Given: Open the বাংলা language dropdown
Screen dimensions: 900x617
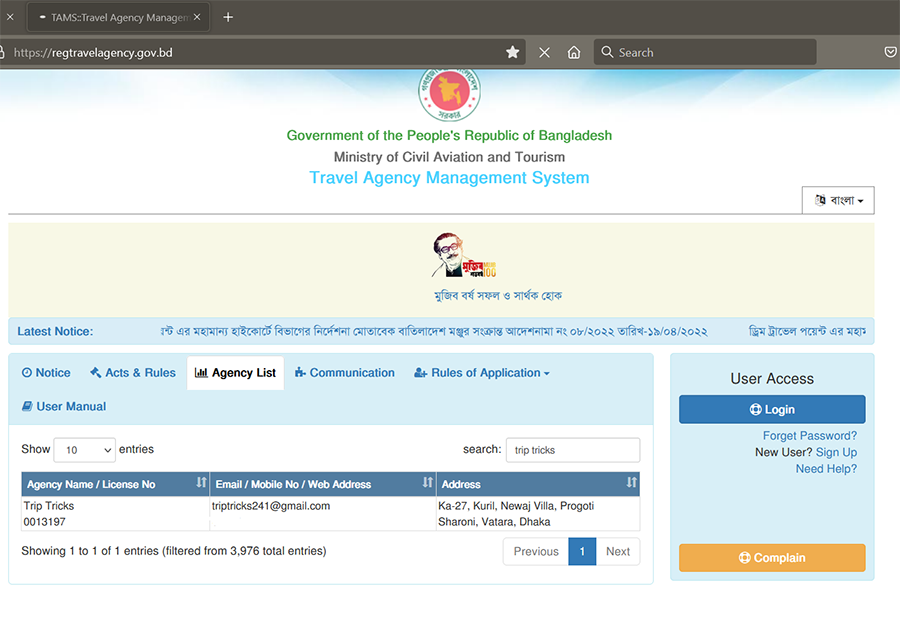Looking at the screenshot, I should [x=838, y=200].
